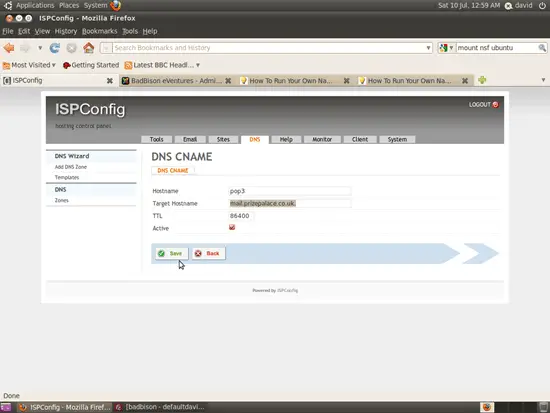This screenshot has width=550, height=413.
Task: Click Zones in the DNS sidebar
Action: [61, 200]
